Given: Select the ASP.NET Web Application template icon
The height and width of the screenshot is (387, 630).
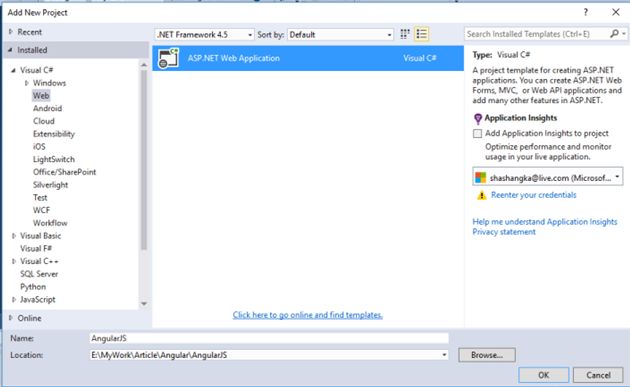Looking at the screenshot, I should coord(168,58).
